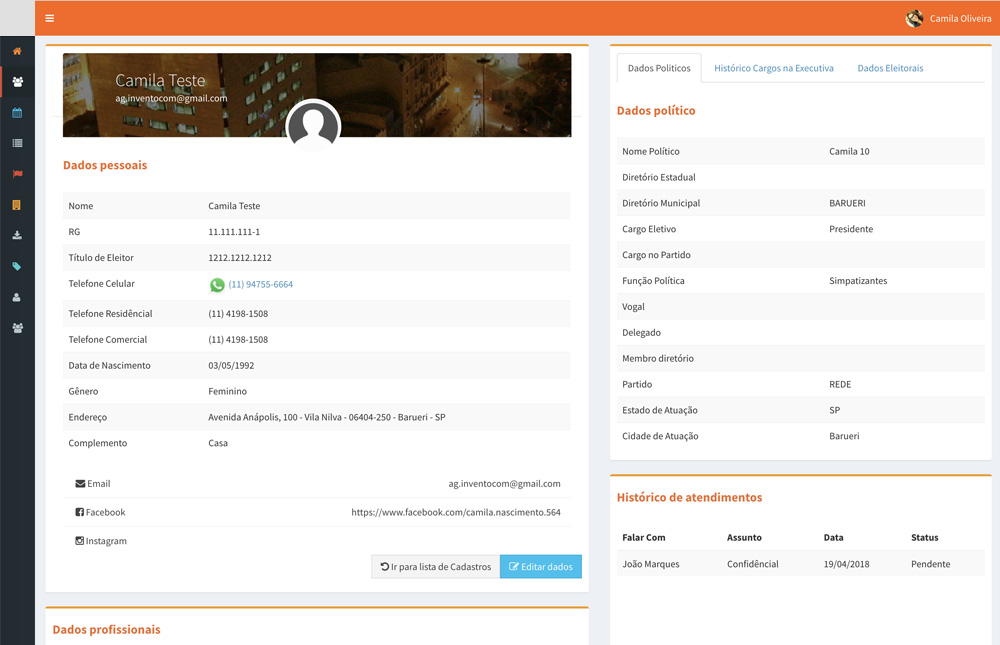Screen dimensions: 1000x645
Task: Click the Facebook icon in contact list
Action: pyautogui.click(x=80, y=512)
